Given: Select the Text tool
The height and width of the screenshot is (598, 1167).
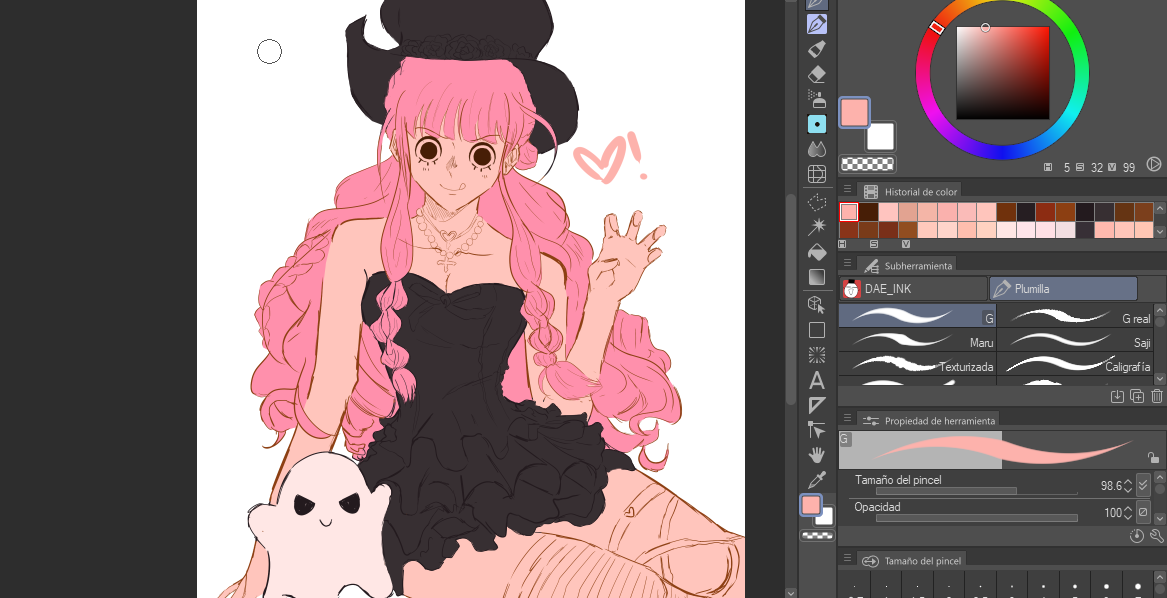Looking at the screenshot, I should [x=816, y=380].
